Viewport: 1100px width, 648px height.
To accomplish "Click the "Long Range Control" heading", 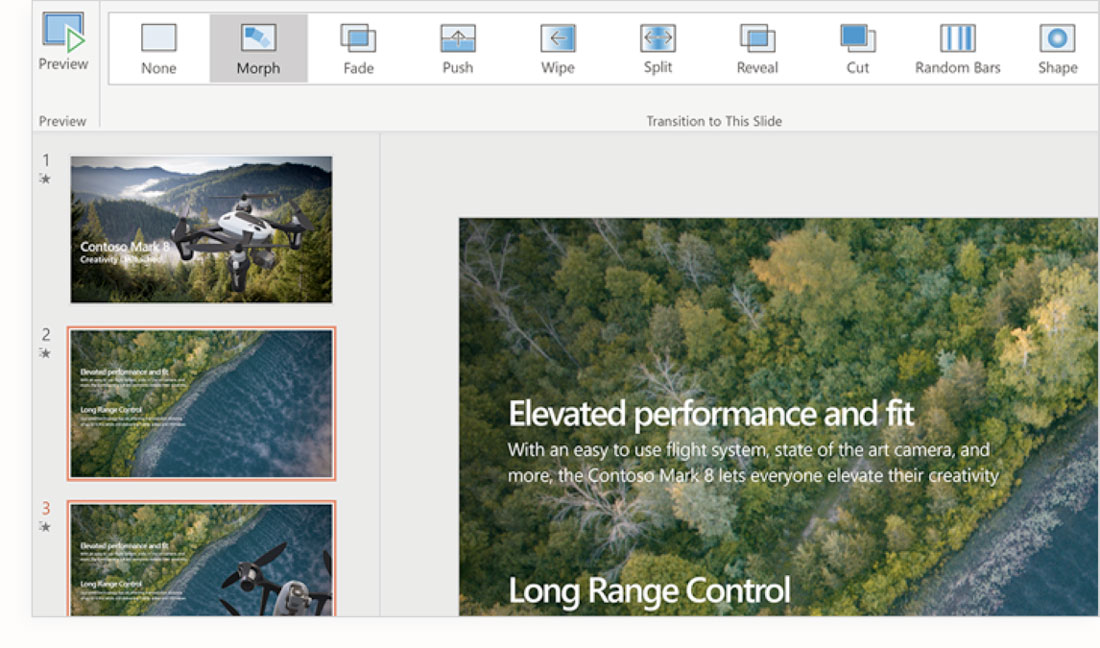I will pyautogui.click(x=650, y=591).
